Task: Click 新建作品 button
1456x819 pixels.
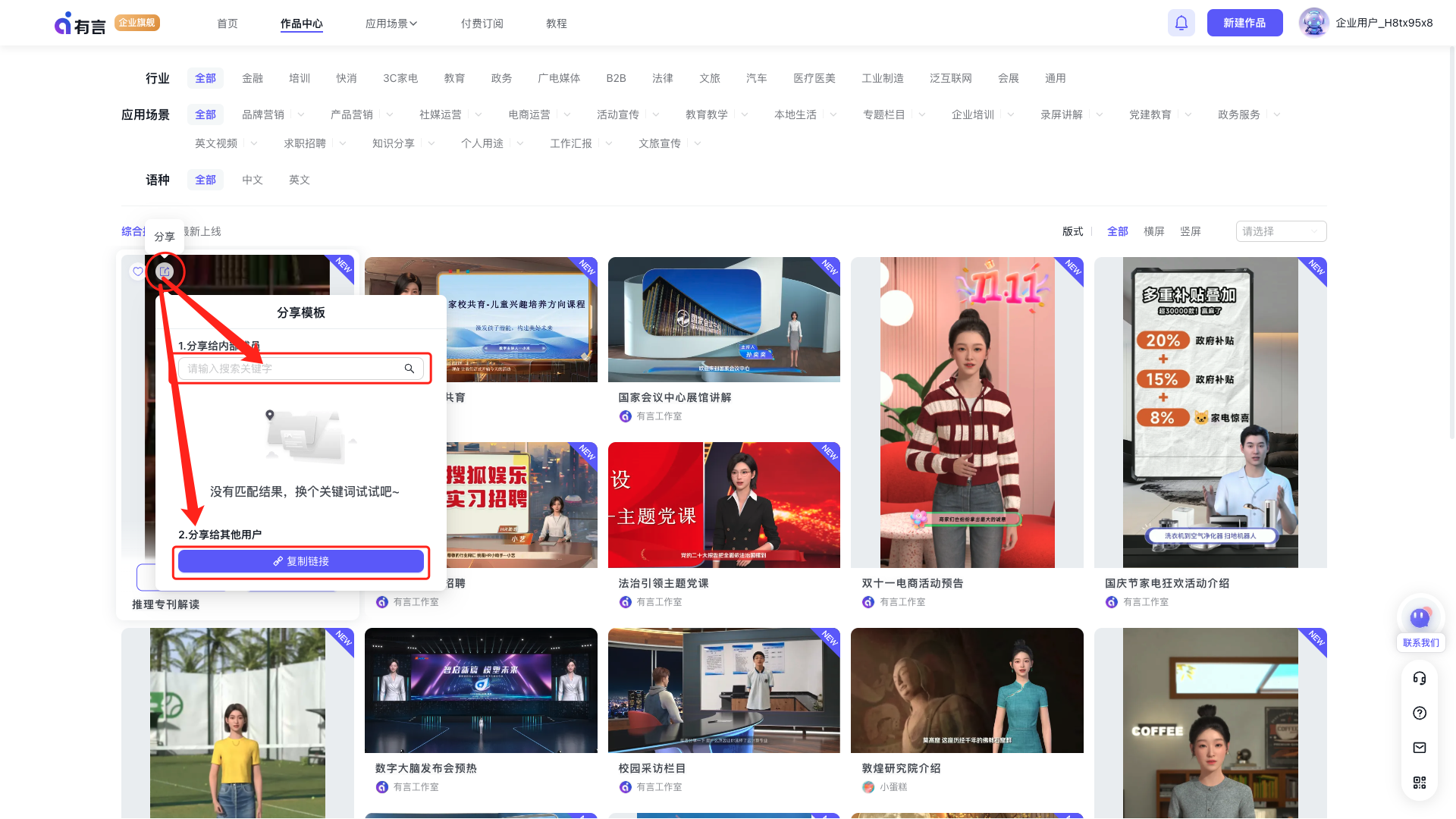Action: pos(1244,23)
